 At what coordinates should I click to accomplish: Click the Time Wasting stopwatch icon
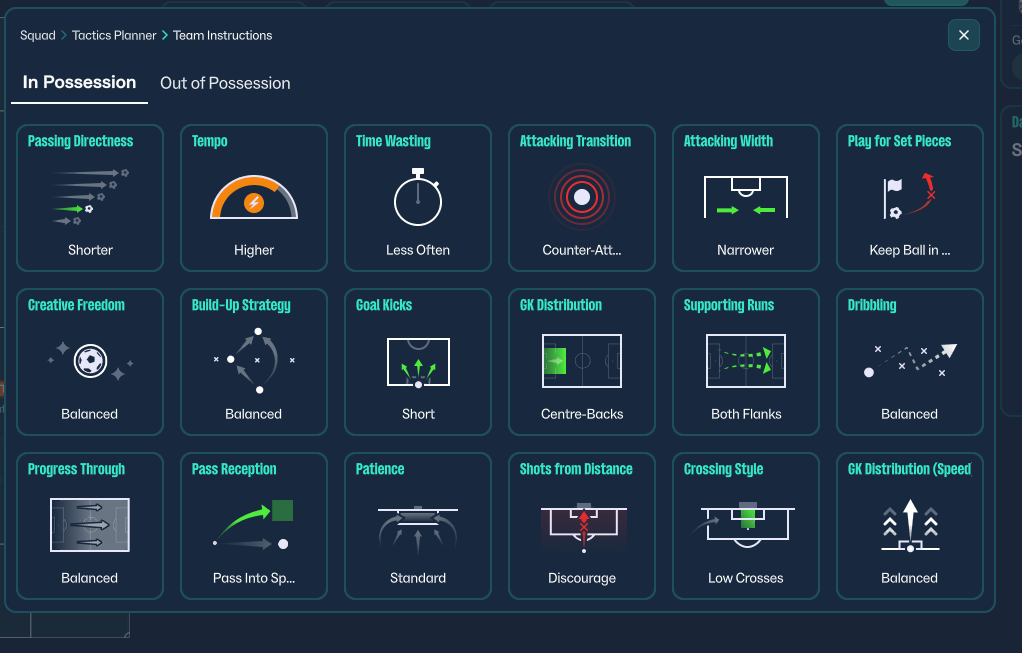[x=418, y=198]
